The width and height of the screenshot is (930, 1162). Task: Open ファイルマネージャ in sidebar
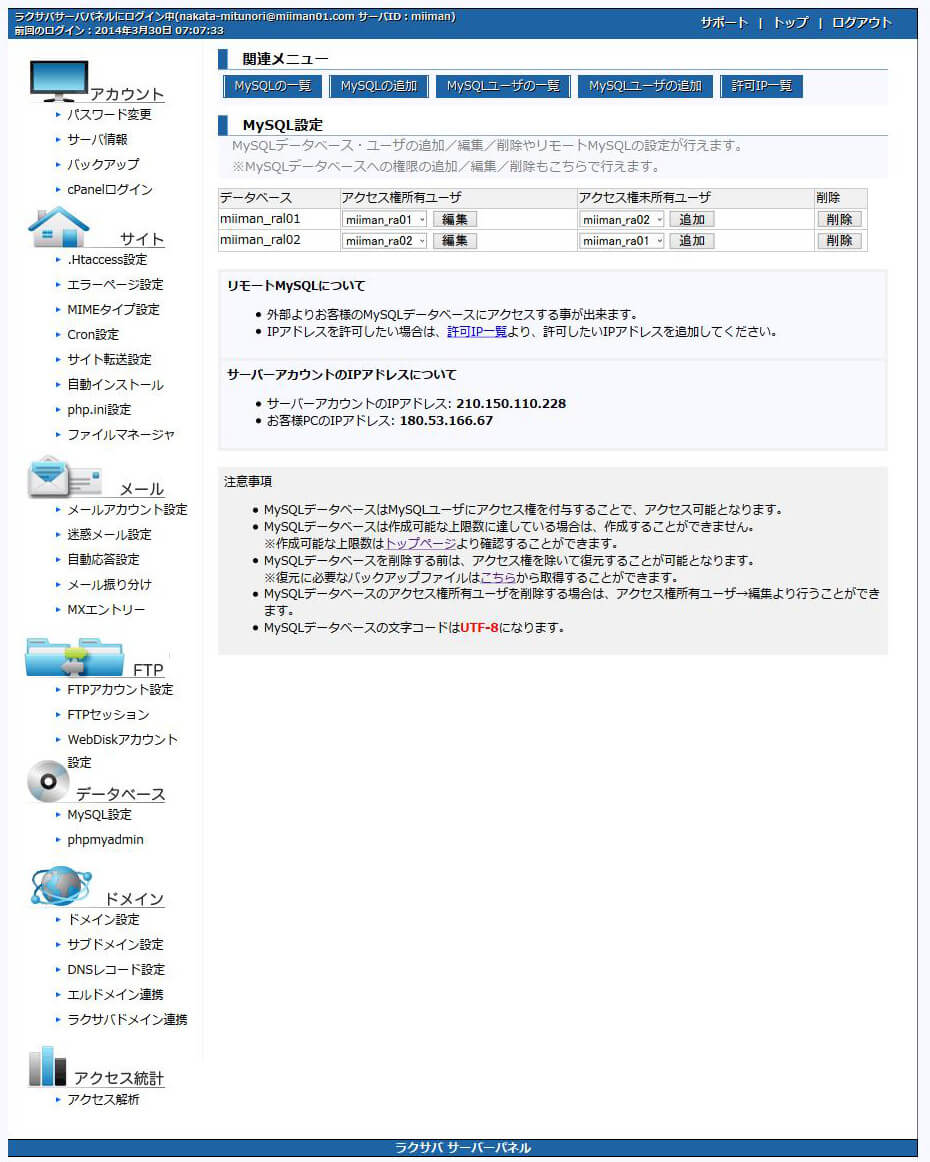point(121,435)
